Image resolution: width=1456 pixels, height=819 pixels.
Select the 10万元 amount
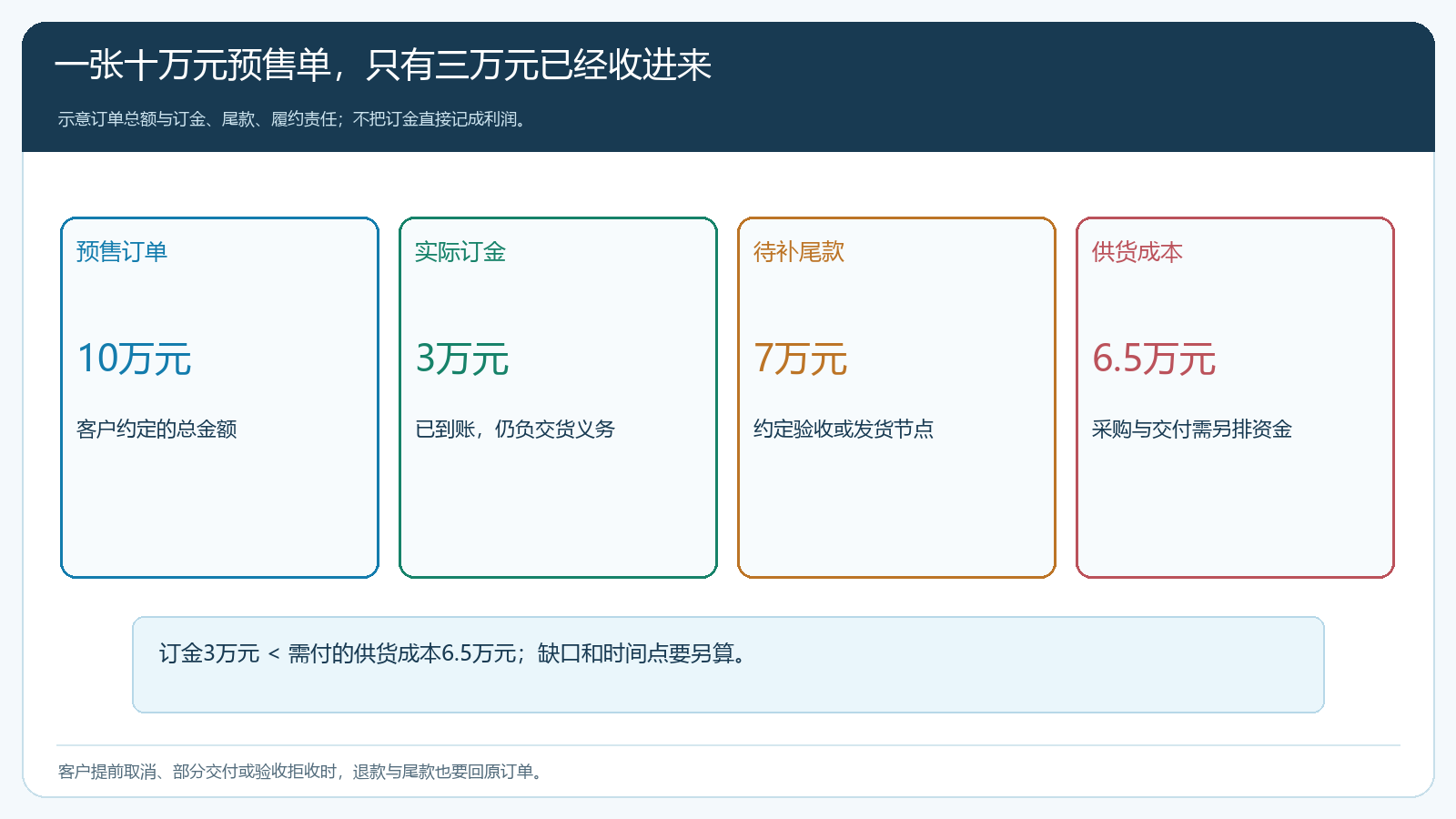point(134,359)
